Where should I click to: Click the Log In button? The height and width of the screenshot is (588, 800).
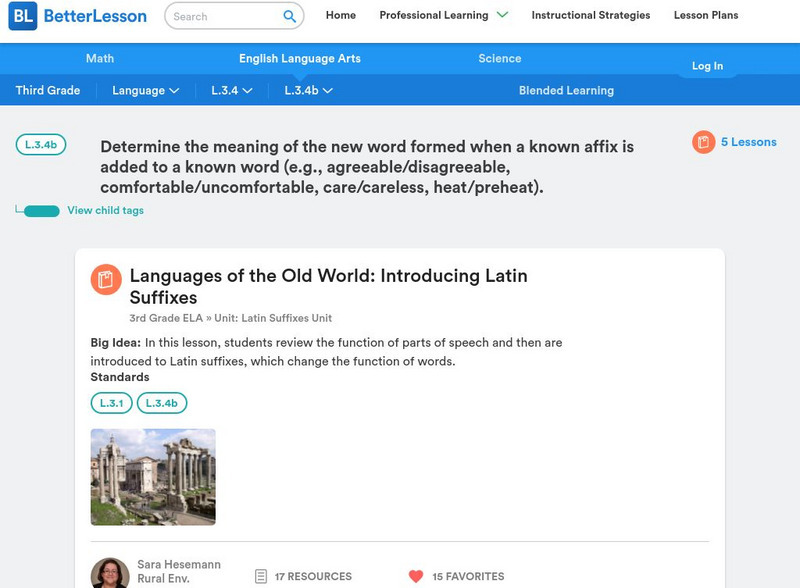[x=707, y=66]
